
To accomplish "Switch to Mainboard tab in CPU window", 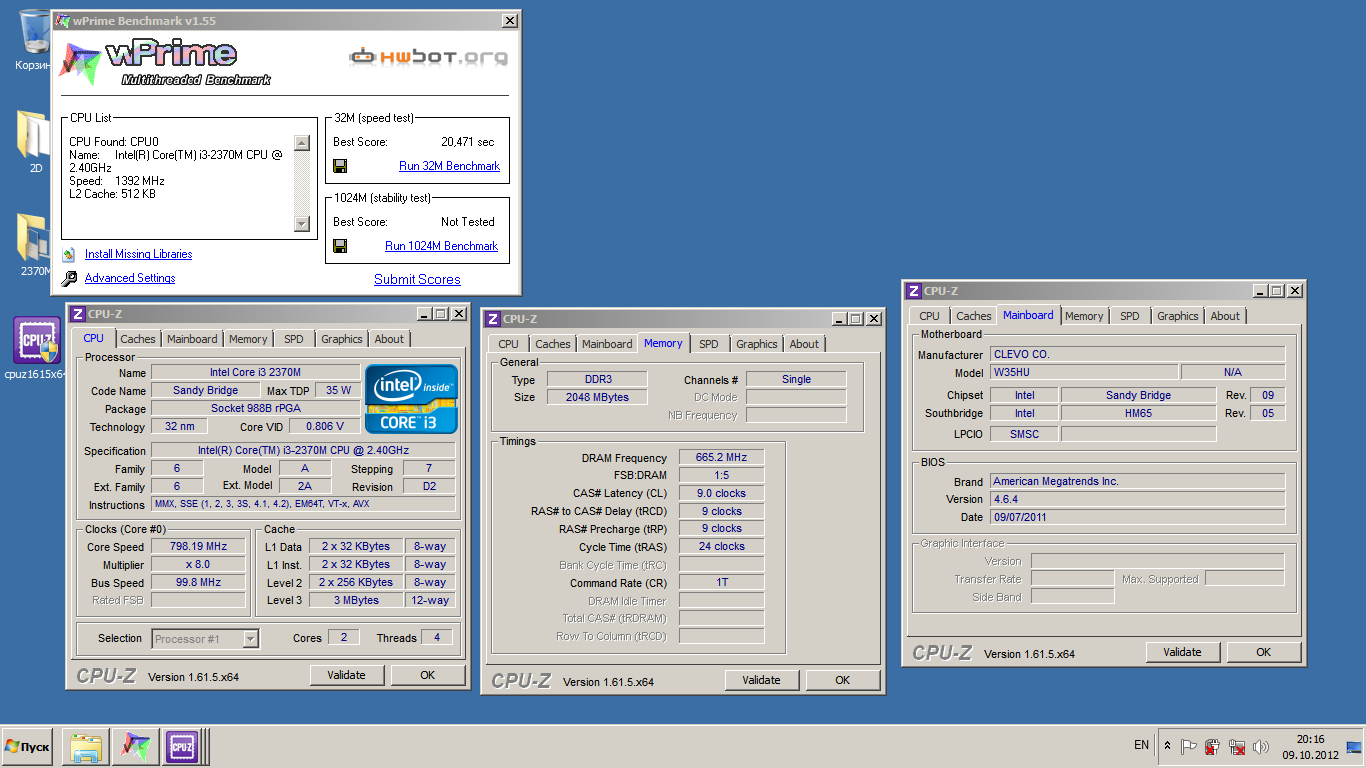I will (192, 339).
